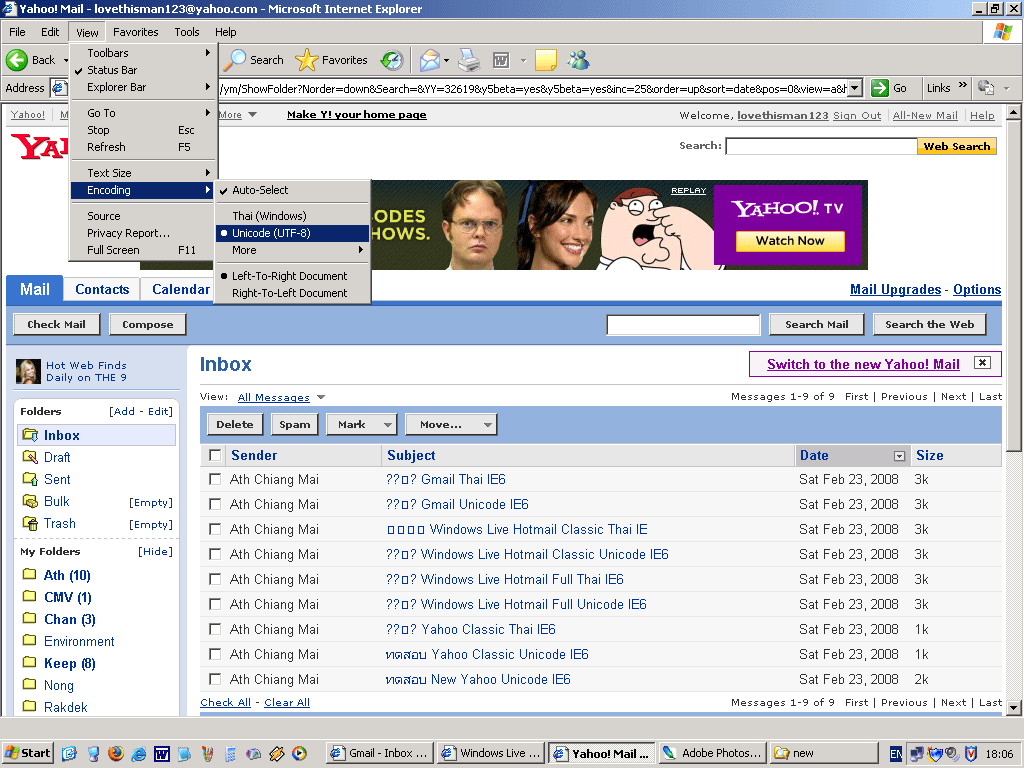Viewport: 1024px width, 768px height.
Task: Choose Auto-Select encoding option
Action: (293, 190)
